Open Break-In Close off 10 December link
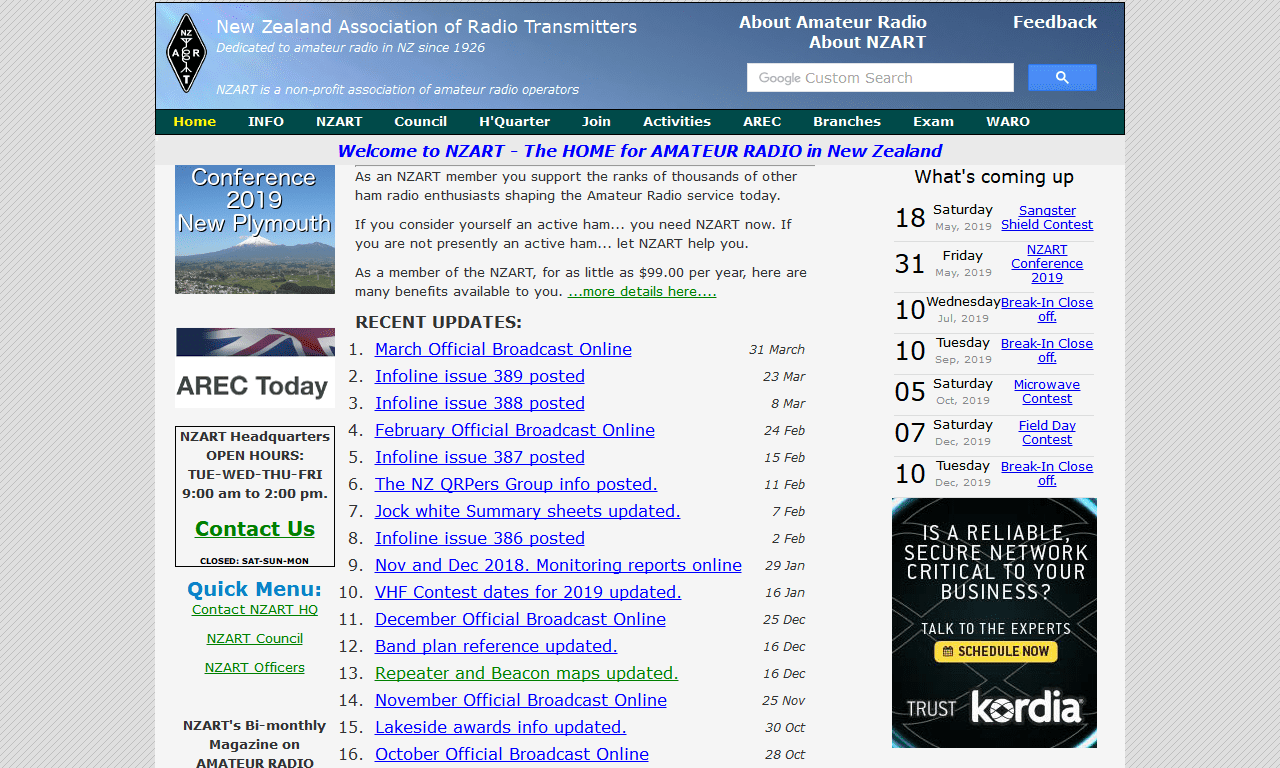 [x=1047, y=474]
